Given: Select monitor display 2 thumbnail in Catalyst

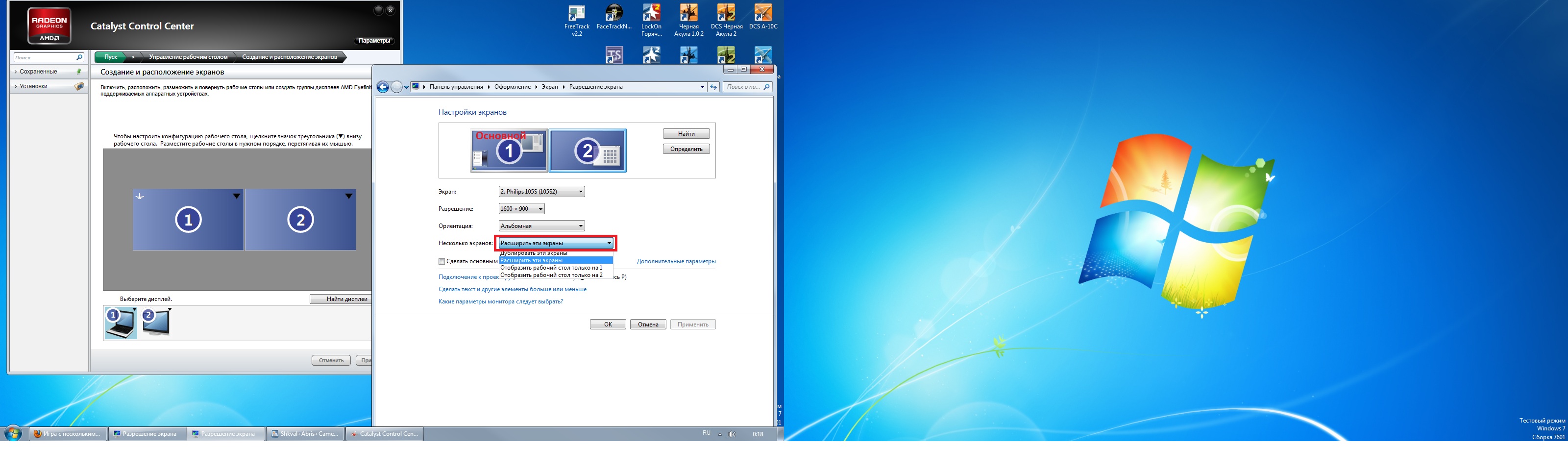Looking at the screenshot, I should [156, 323].
